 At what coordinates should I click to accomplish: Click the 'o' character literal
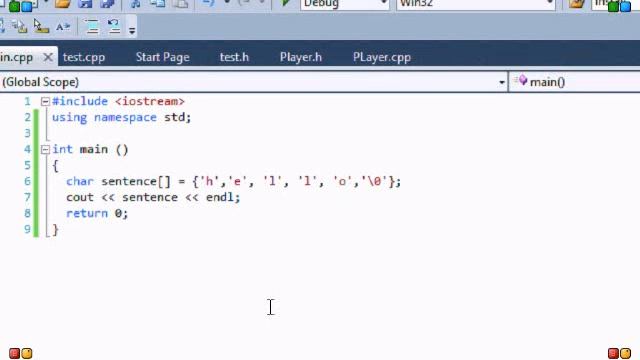point(342,181)
